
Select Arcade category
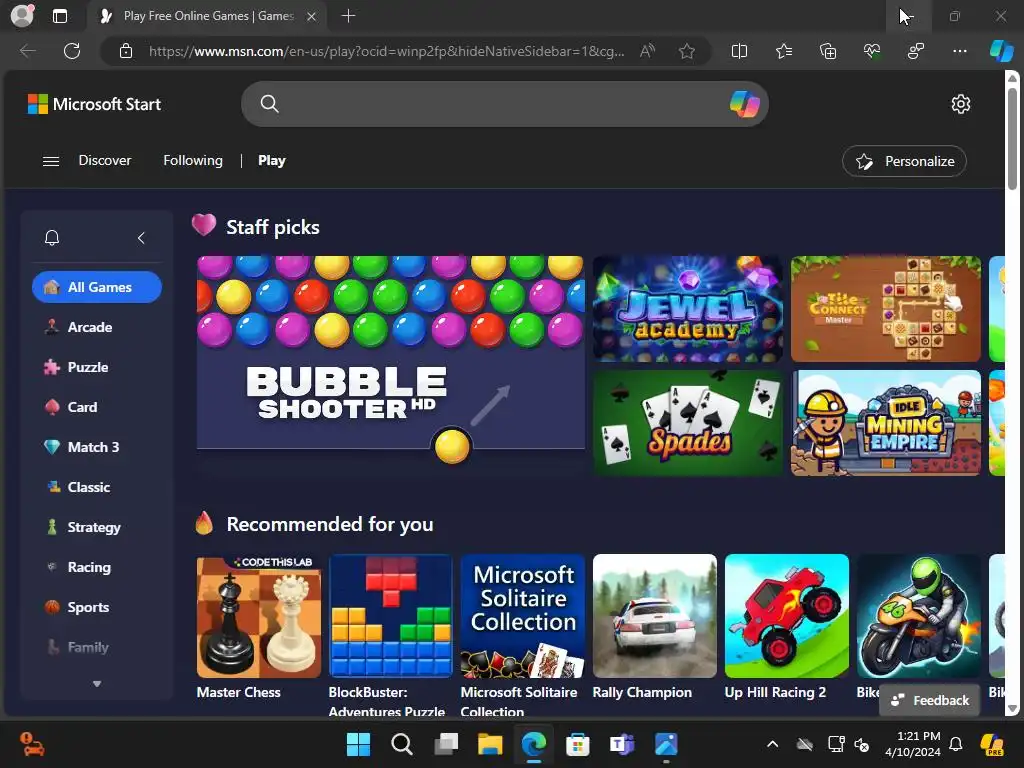[x=97, y=327]
